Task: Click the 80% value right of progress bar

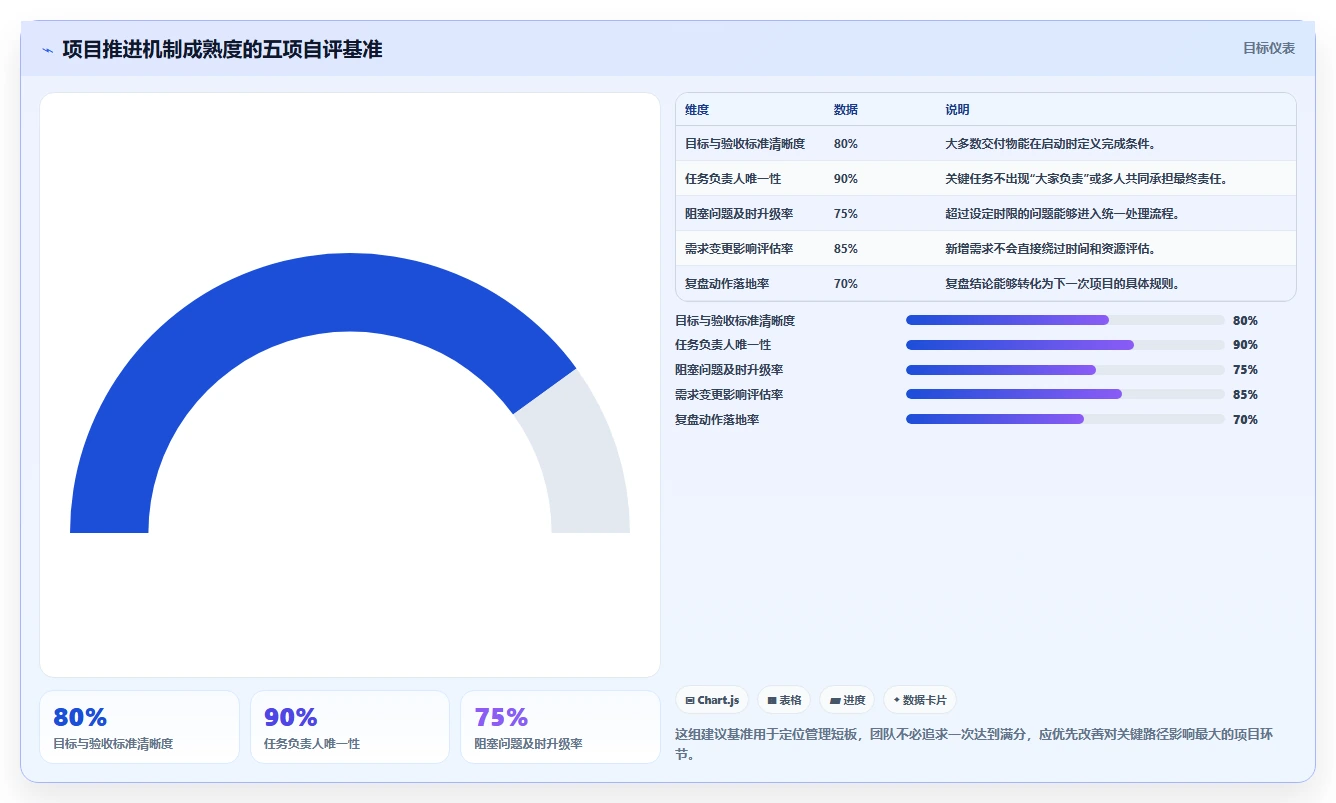Action: click(x=1245, y=321)
